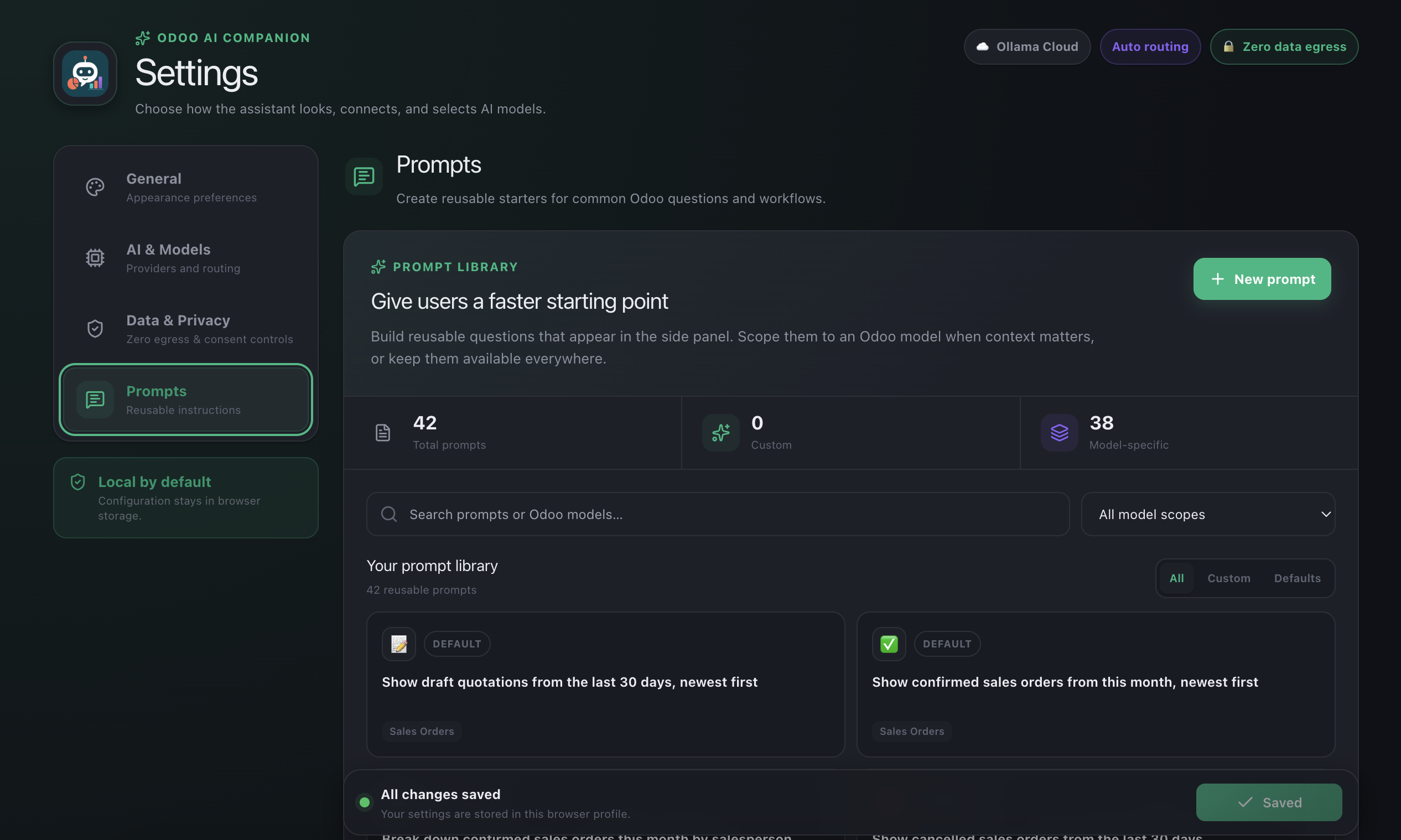The width and height of the screenshot is (1401, 840).
Task: Open the draft quotations last 30 days prompt card
Action: (605, 685)
